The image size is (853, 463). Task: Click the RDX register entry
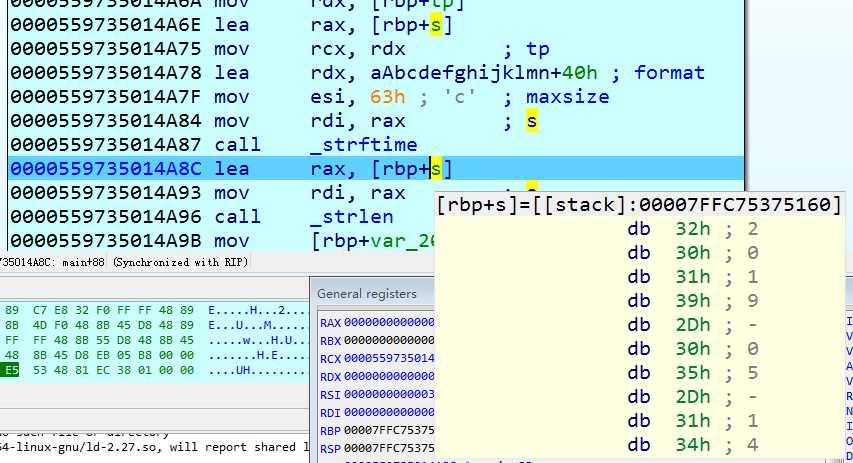point(377,376)
